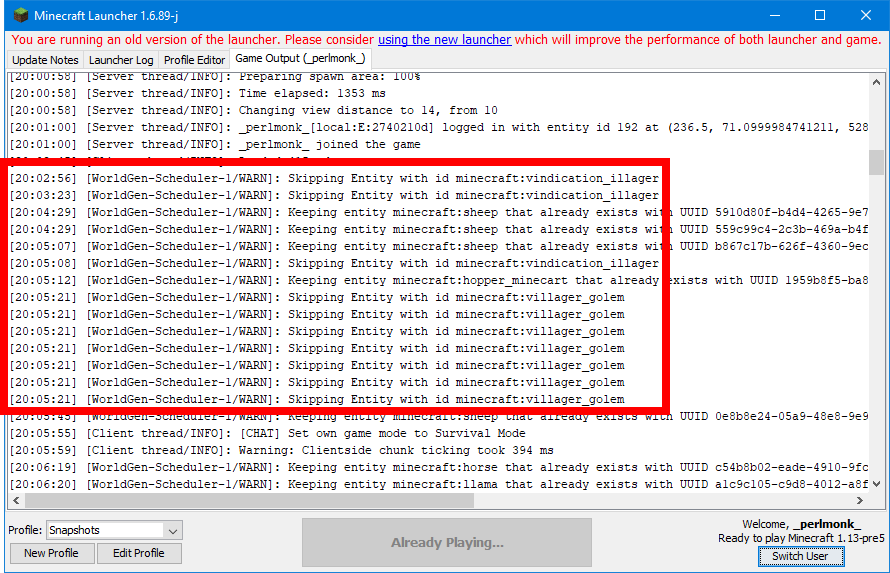The width and height of the screenshot is (890, 573).
Task: Maximize the Minecraft Launcher window
Action: (820, 15)
